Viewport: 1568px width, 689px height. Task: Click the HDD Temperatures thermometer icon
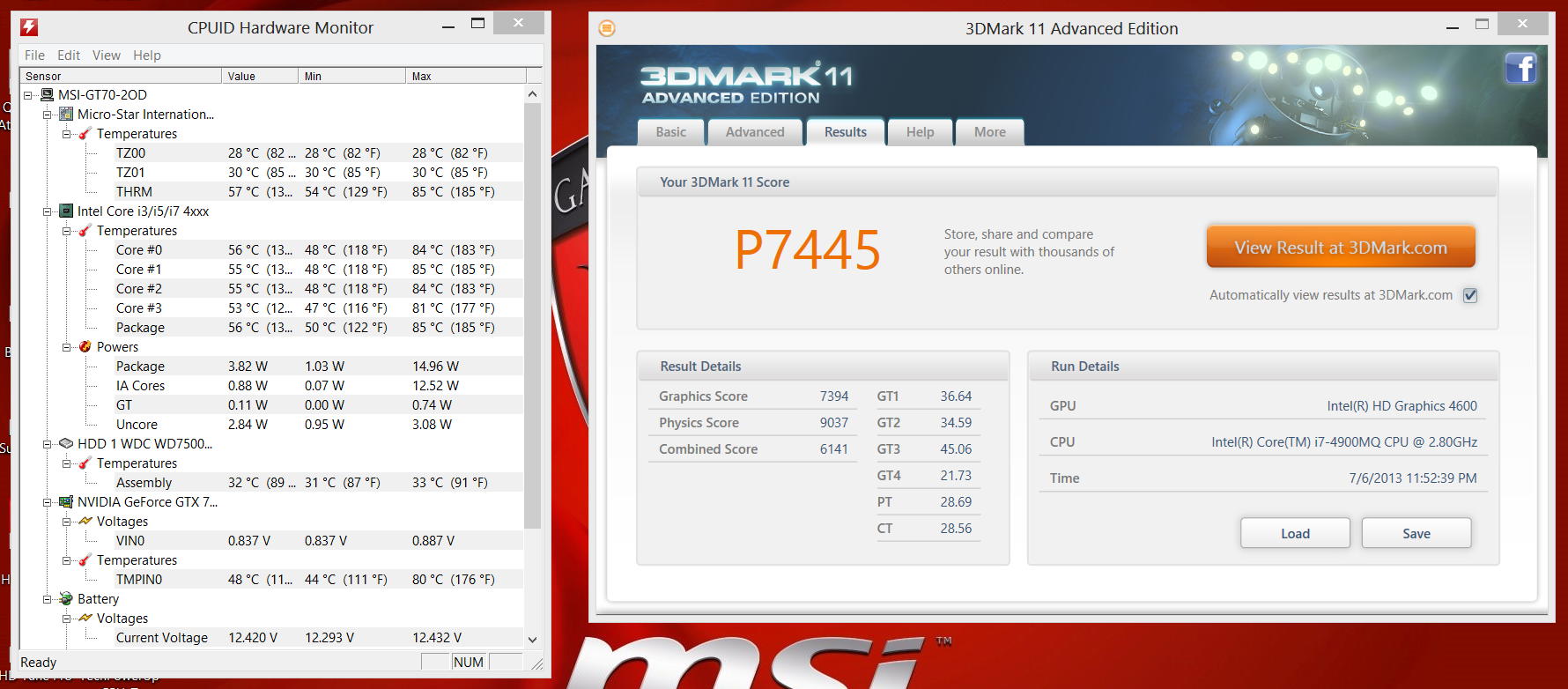[x=85, y=463]
